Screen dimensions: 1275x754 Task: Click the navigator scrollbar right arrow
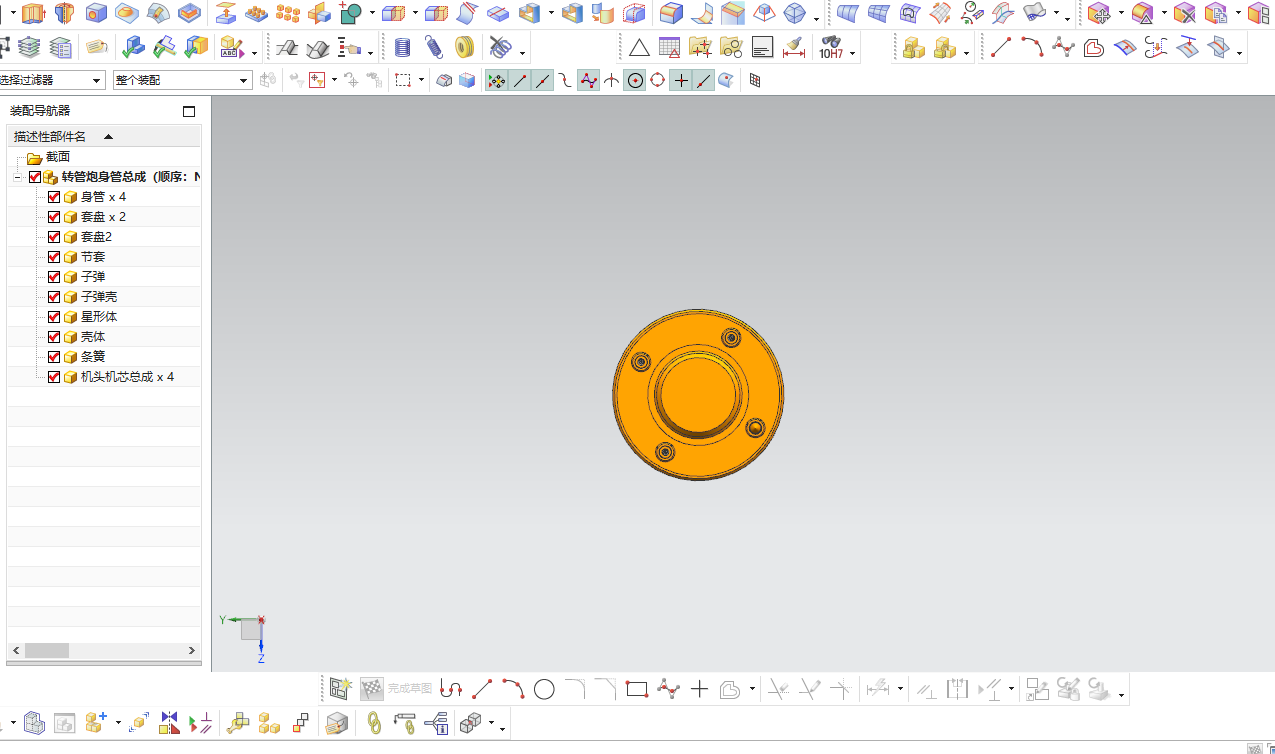coord(192,651)
